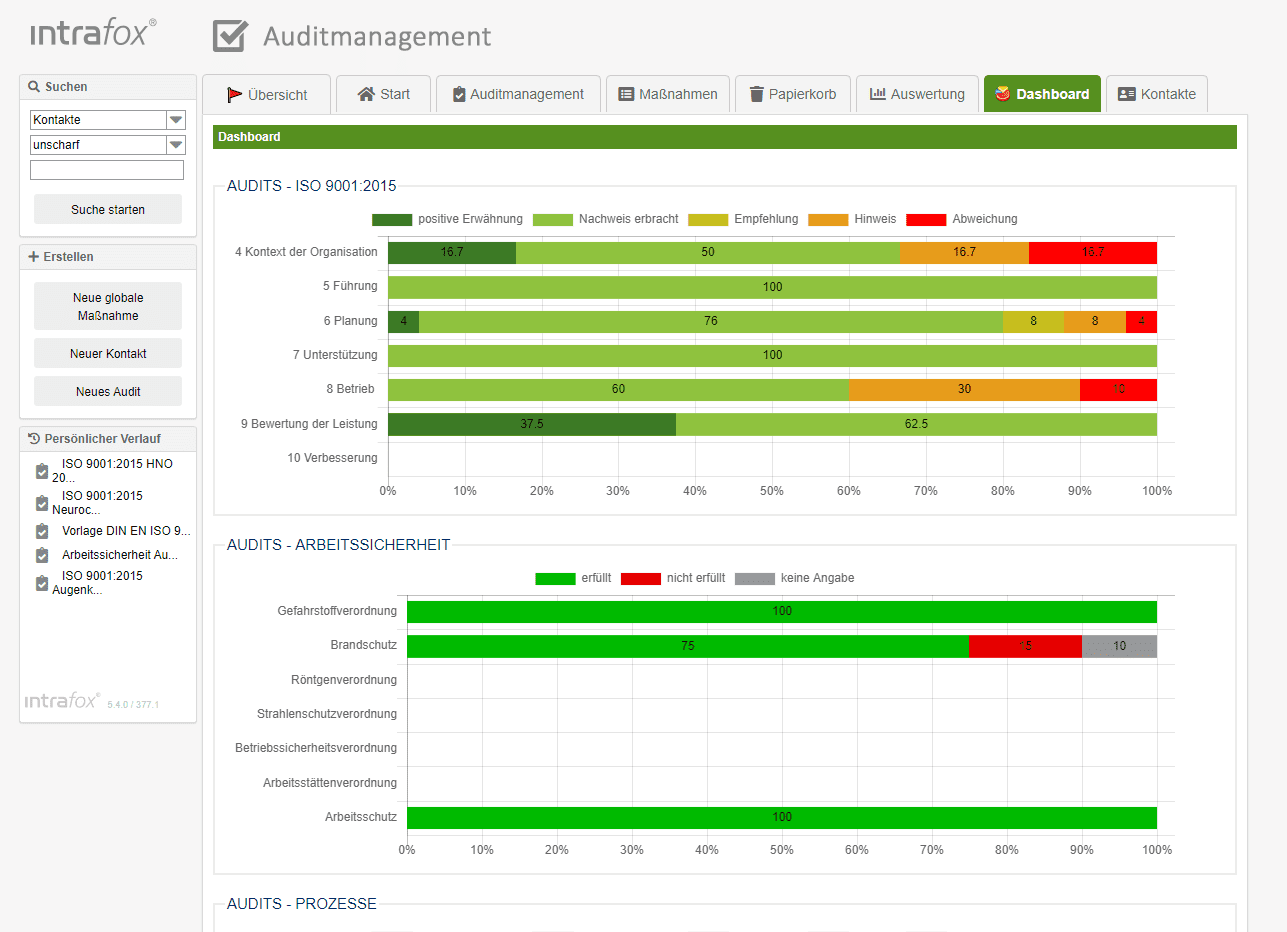Click inside the empty search text field

pos(107,169)
